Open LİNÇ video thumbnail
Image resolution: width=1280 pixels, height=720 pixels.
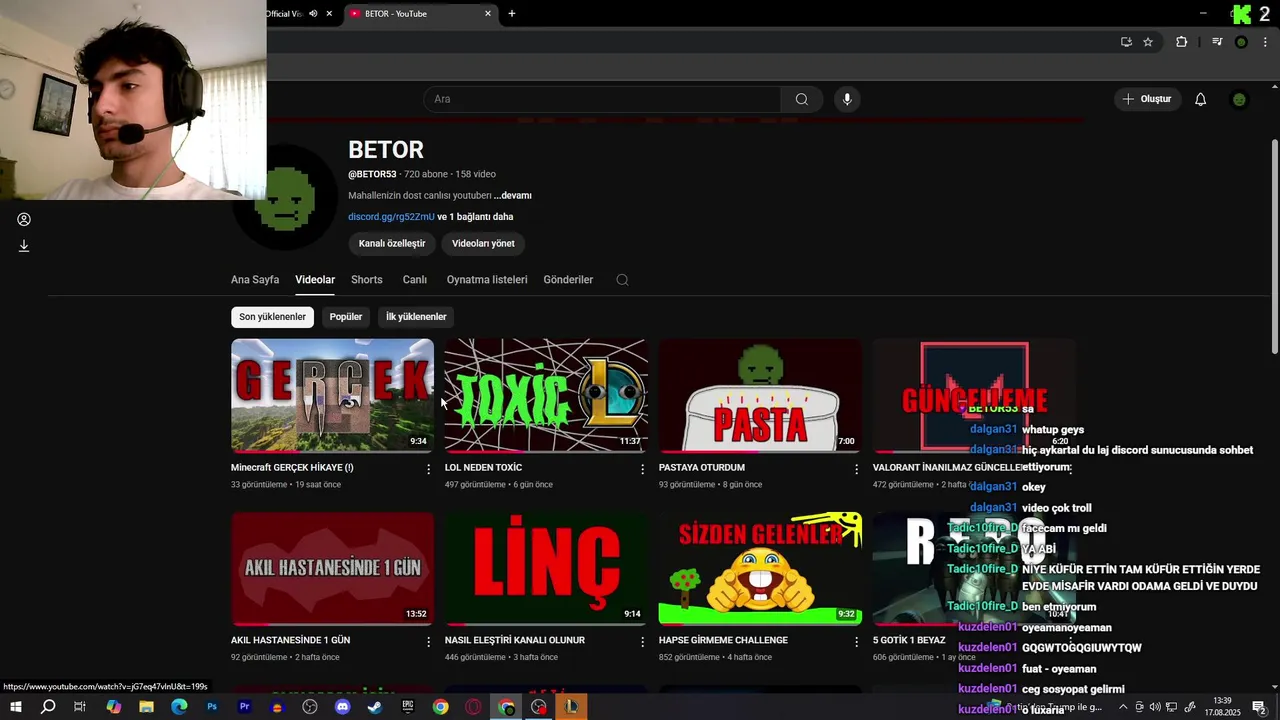[546, 569]
